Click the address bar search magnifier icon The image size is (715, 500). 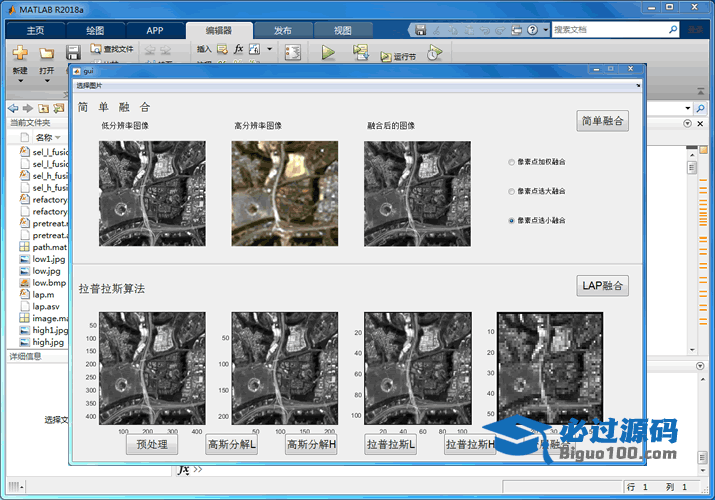700,108
